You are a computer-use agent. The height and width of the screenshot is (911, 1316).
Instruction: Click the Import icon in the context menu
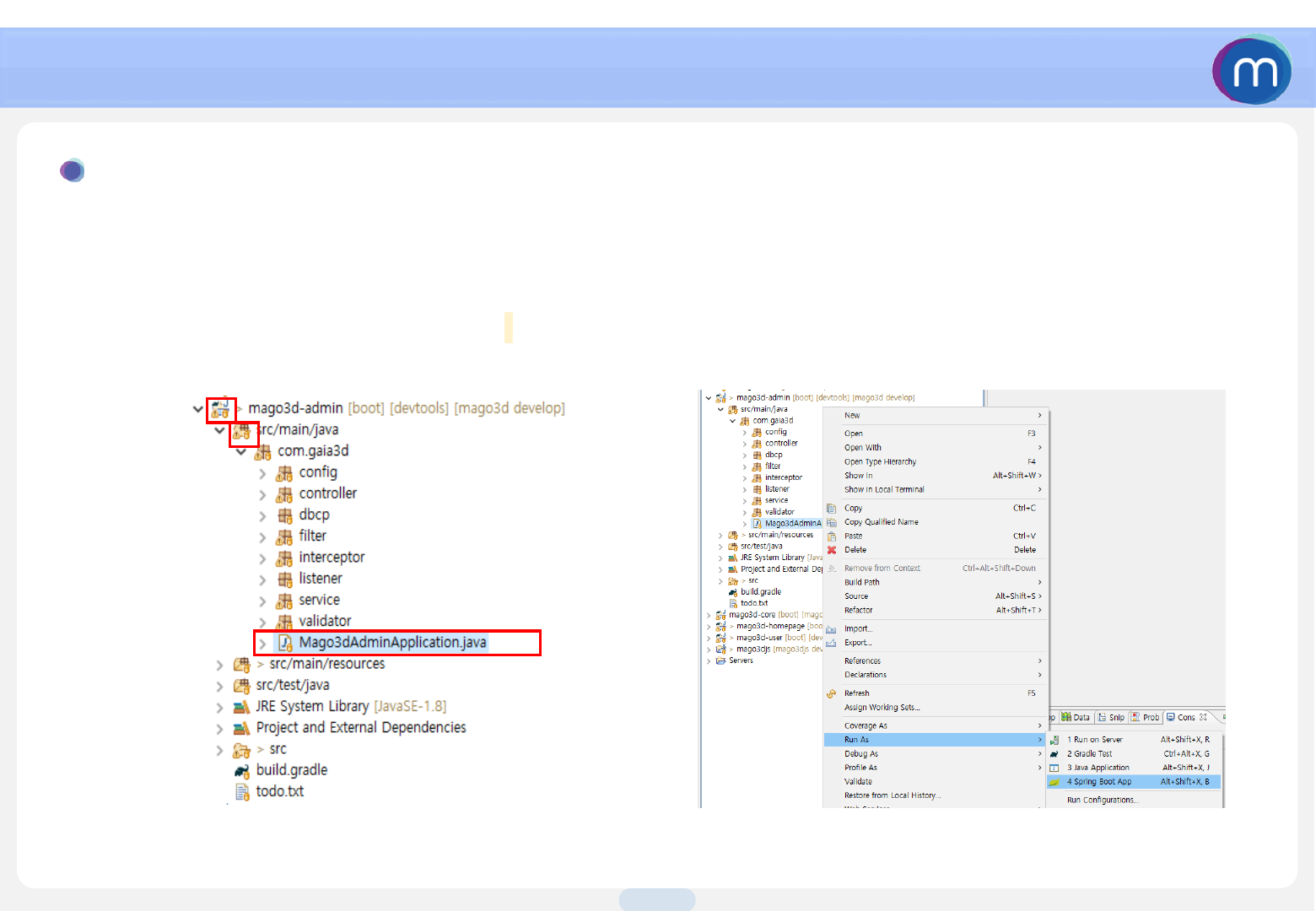click(832, 628)
